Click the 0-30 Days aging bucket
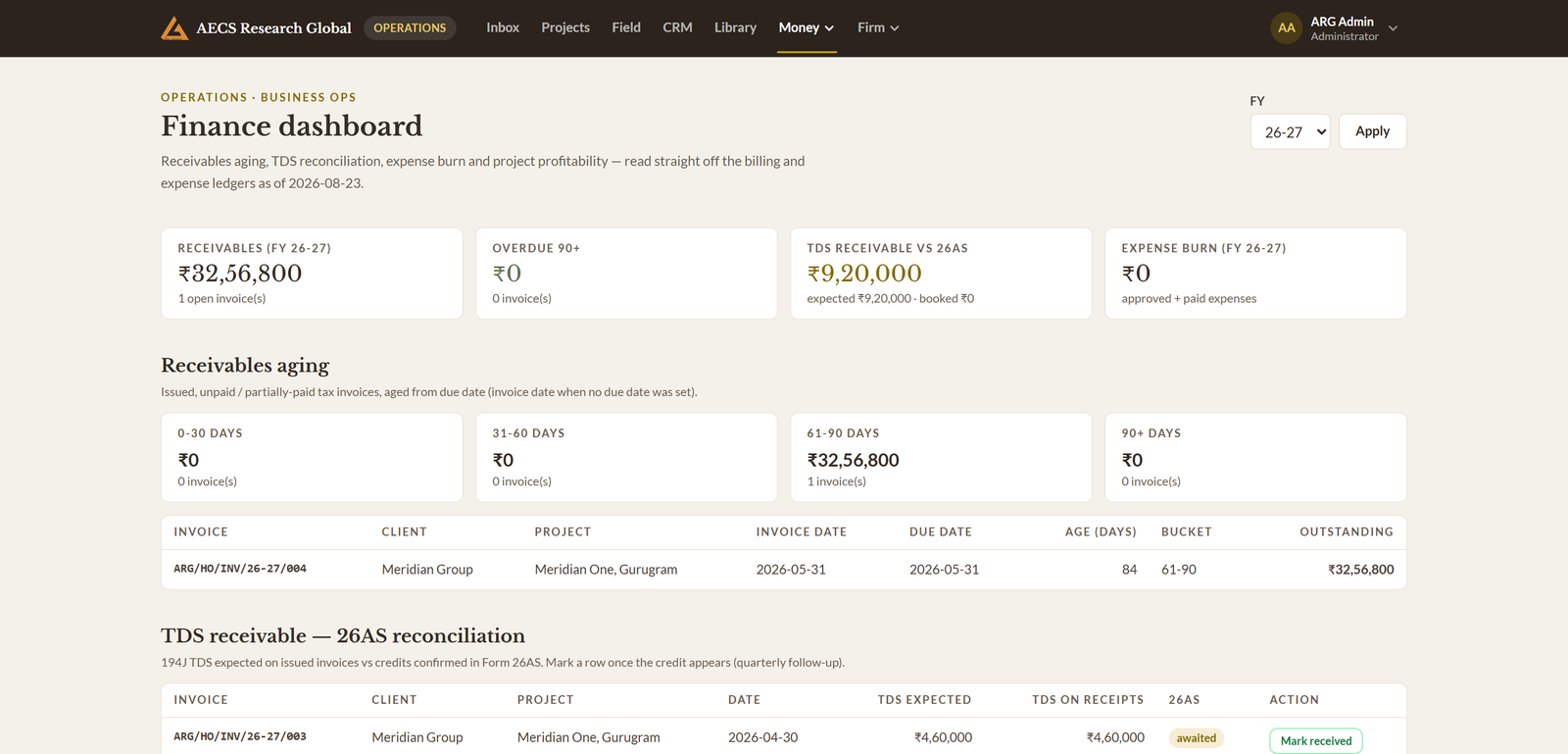This screenshot has width=1568, height=754. click(312, 458)
